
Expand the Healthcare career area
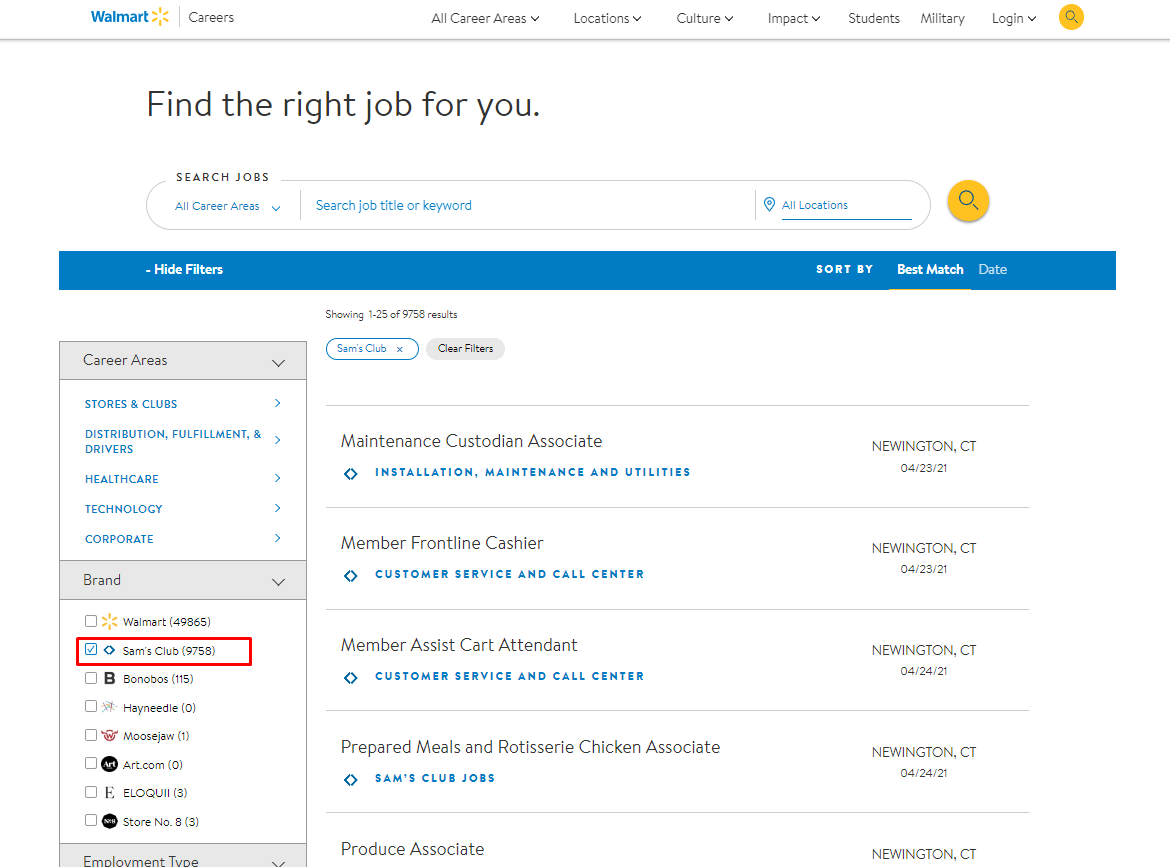[x=183, y=479]
